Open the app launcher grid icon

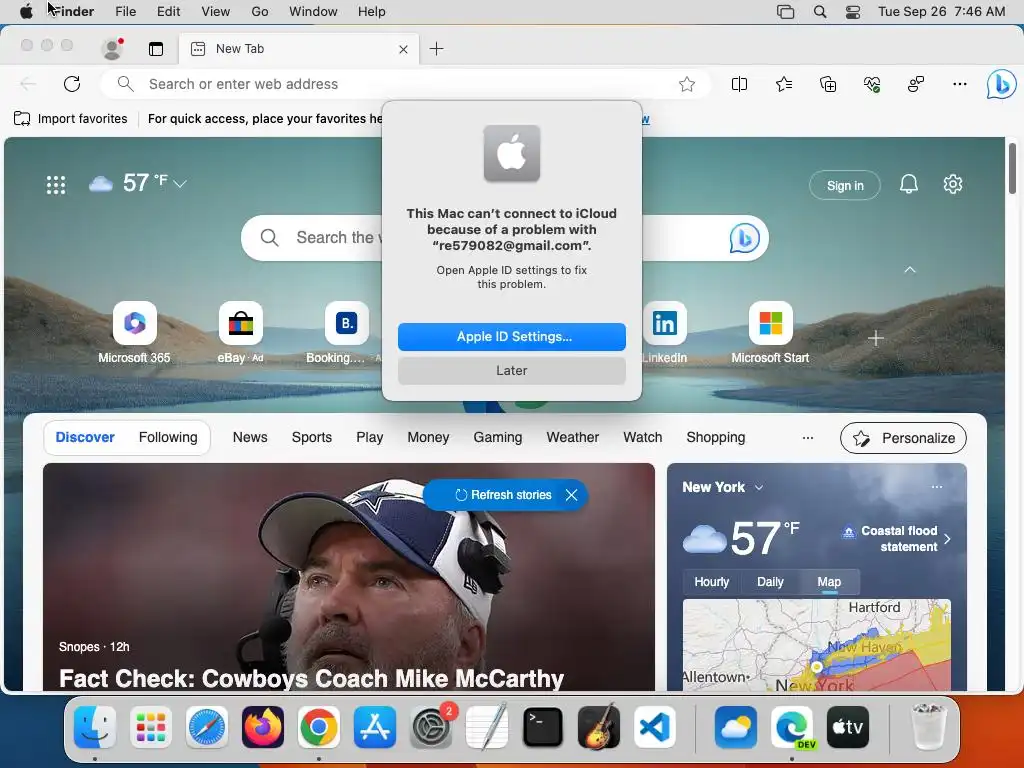coord(56,185)
